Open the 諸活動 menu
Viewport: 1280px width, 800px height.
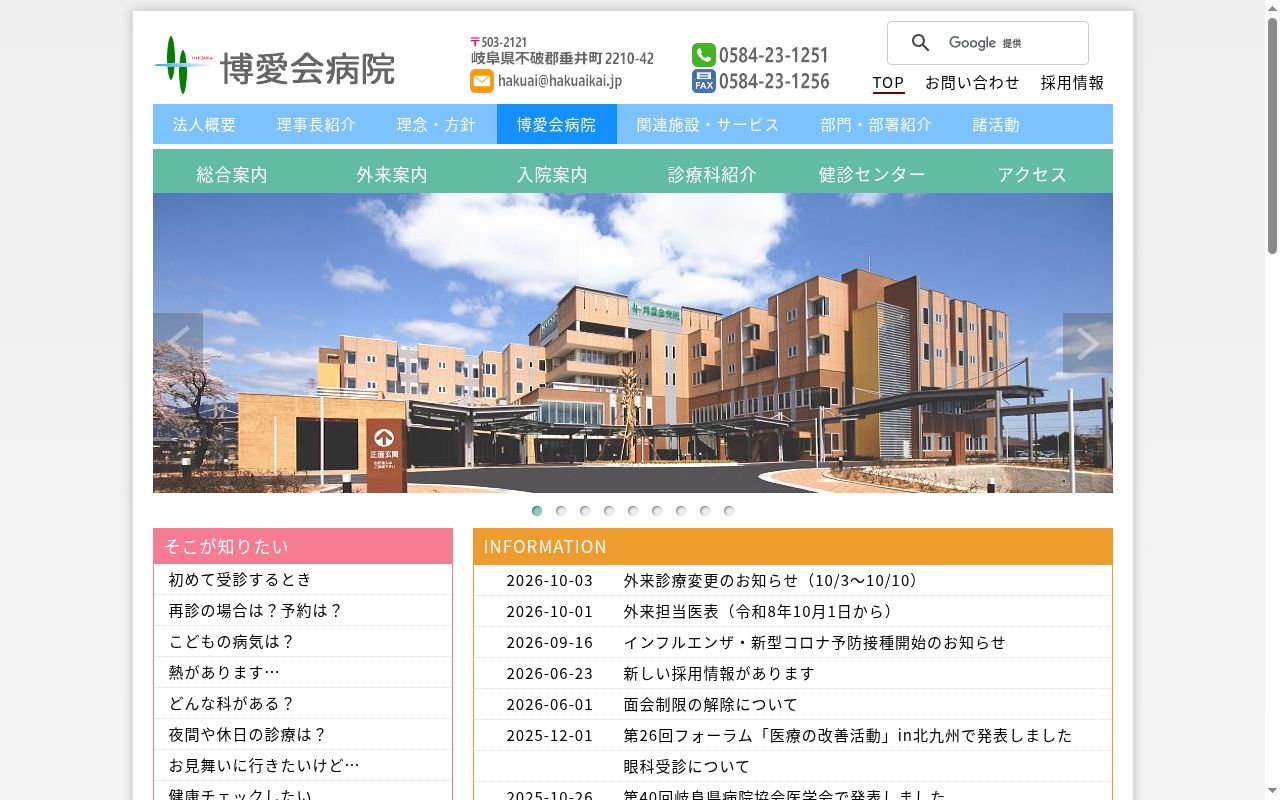pos(996,124)
